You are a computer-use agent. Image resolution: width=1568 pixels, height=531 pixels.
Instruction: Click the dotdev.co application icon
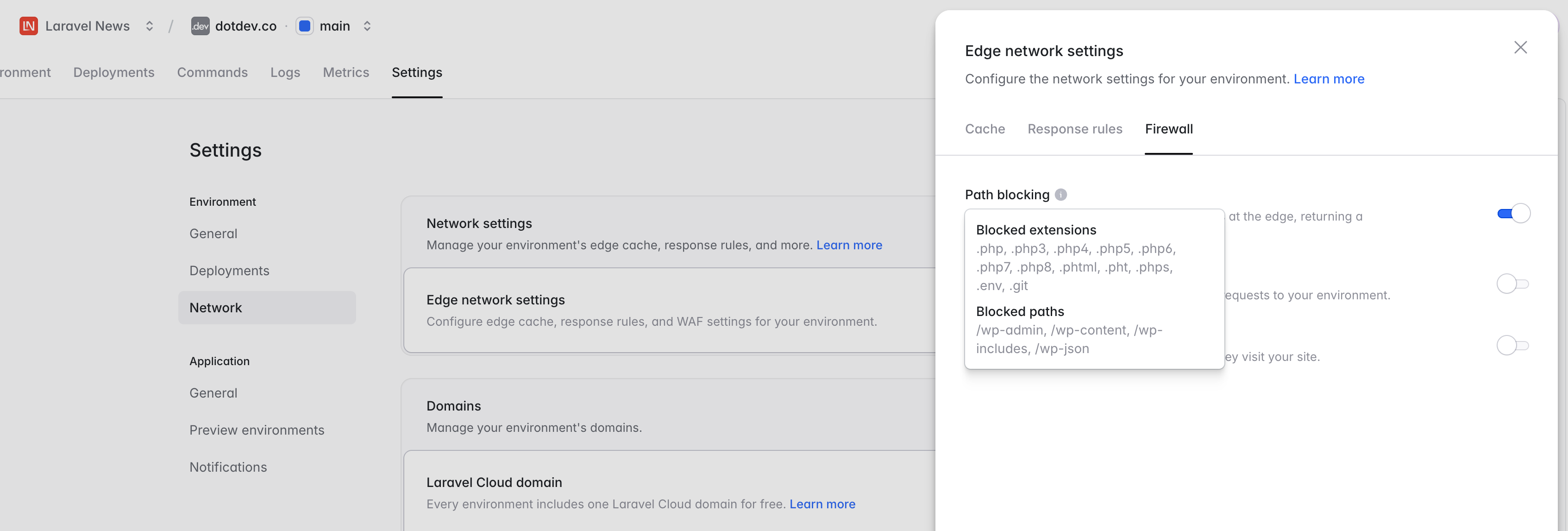(200, 25)
